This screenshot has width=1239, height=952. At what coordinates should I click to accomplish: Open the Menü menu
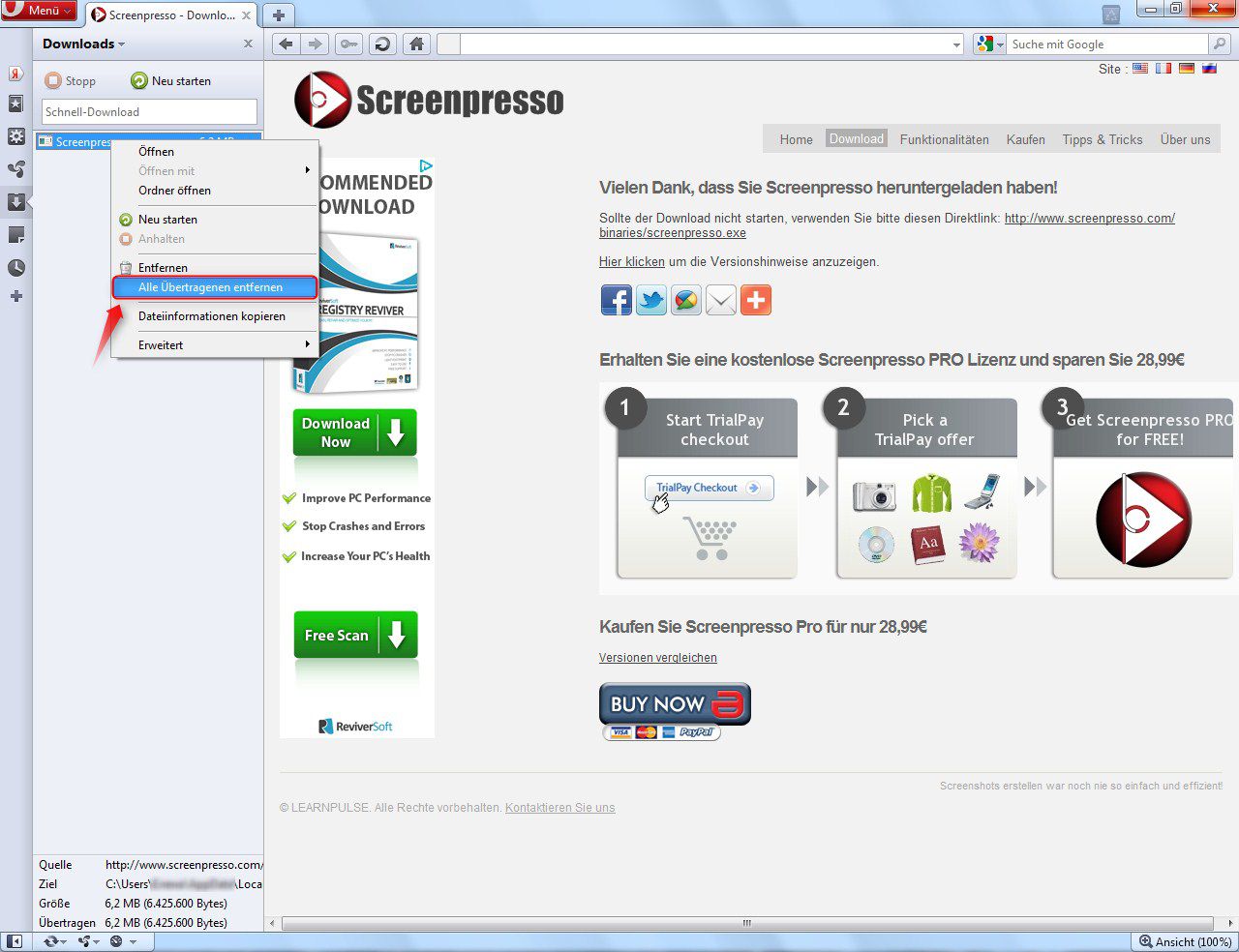pyautogui.click(x=39, y=10)
